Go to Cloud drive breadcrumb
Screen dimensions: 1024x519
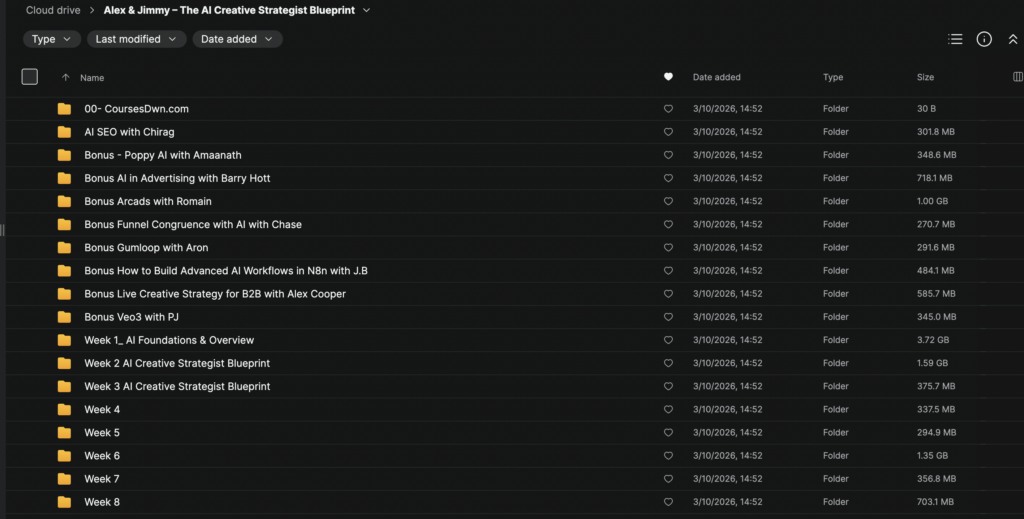54,10
